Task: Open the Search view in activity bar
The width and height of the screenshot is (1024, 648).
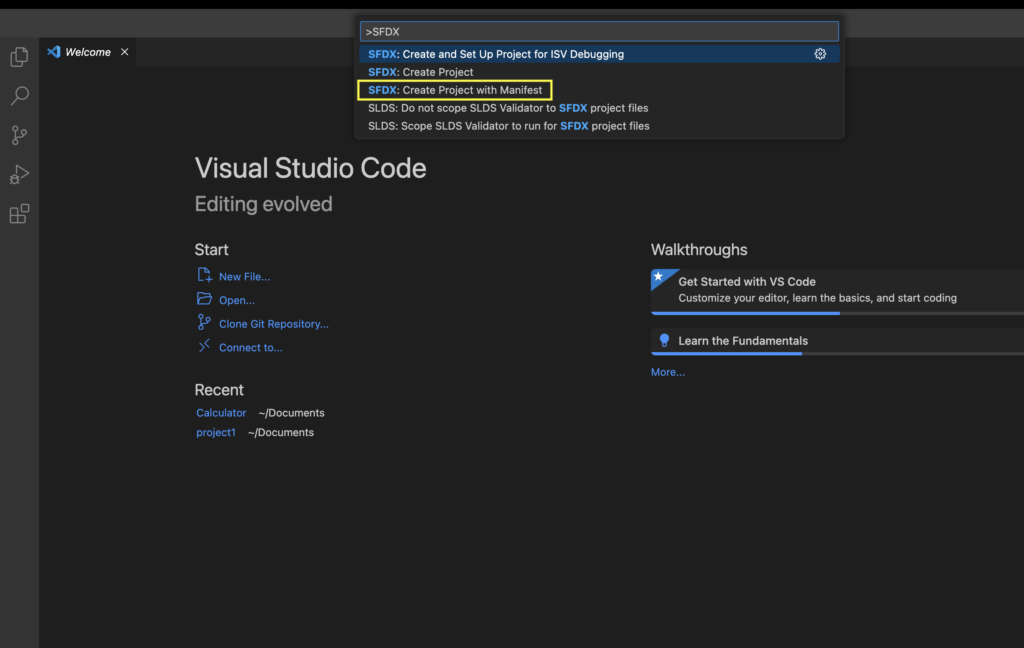Action: (20, 97)
